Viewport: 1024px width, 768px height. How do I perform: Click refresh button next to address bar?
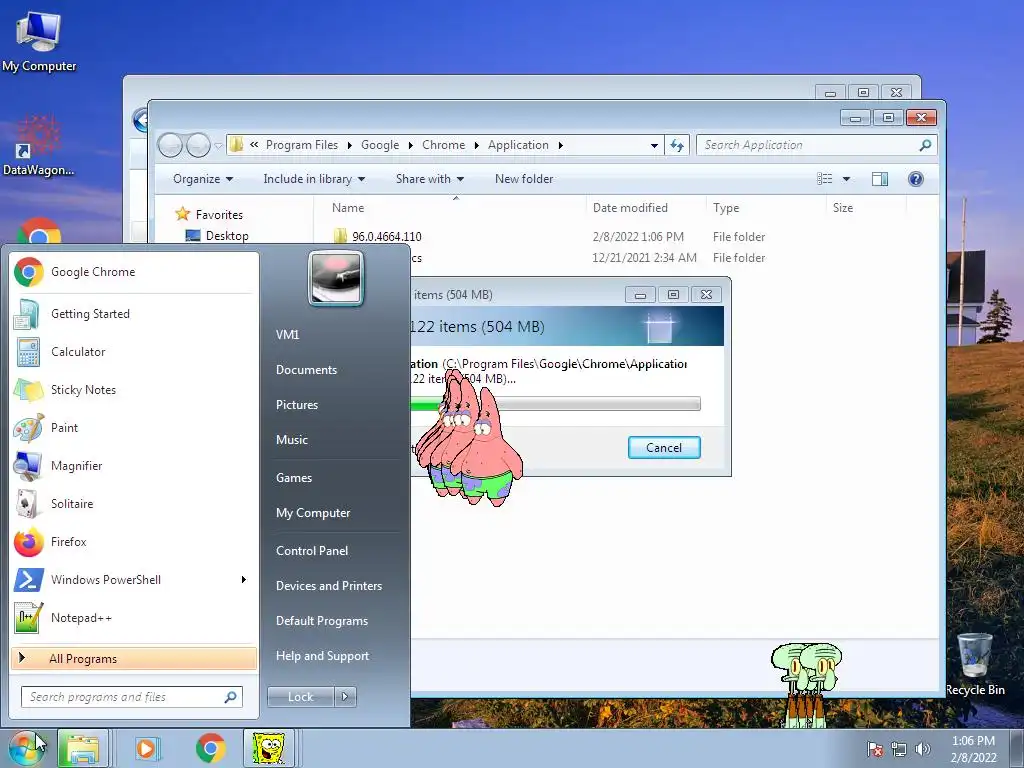tap(677, 145)
